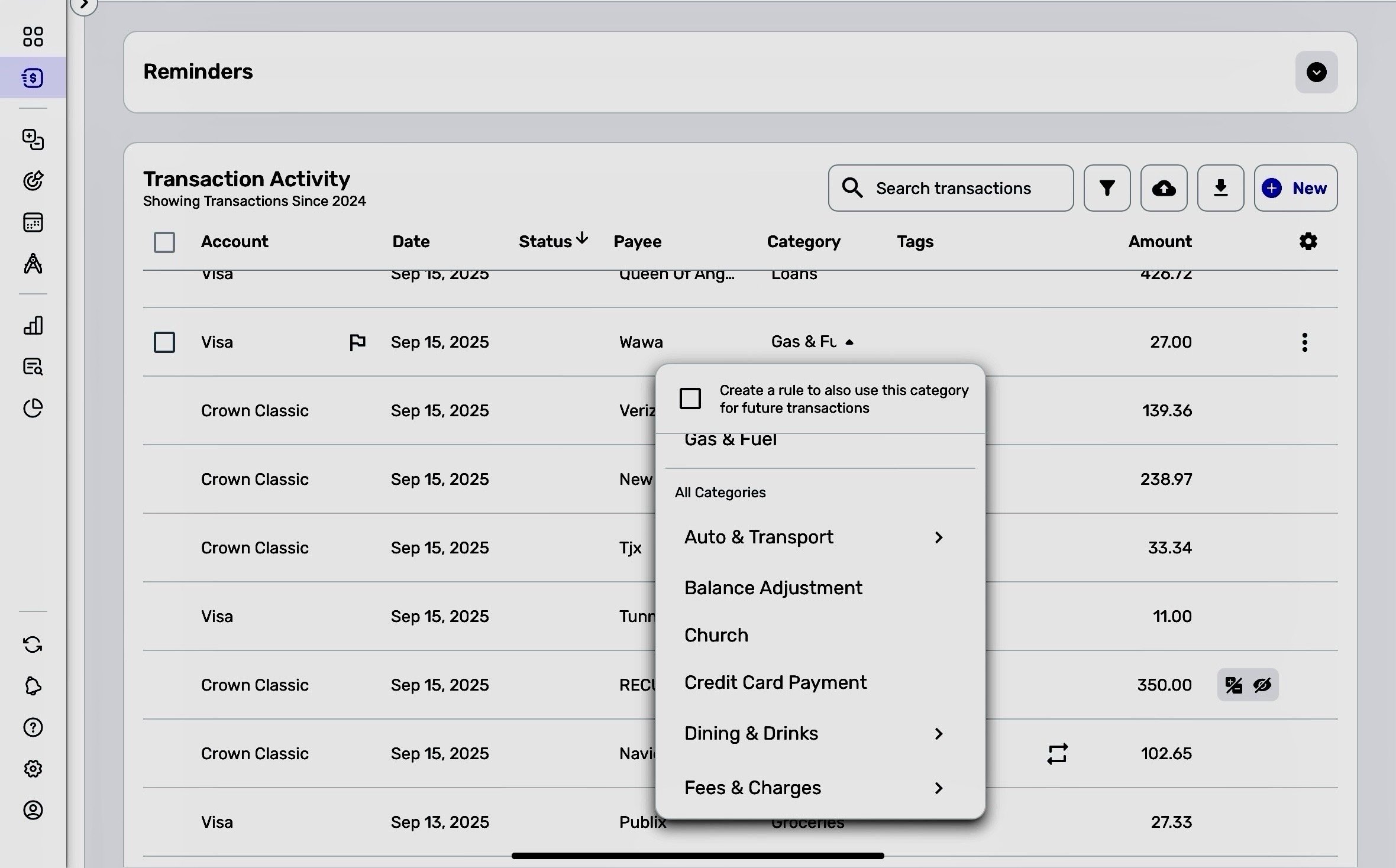This screenshot has height=868, width=1396.
Task: Check the create rule for future transactions box
Action: point(690,399)
